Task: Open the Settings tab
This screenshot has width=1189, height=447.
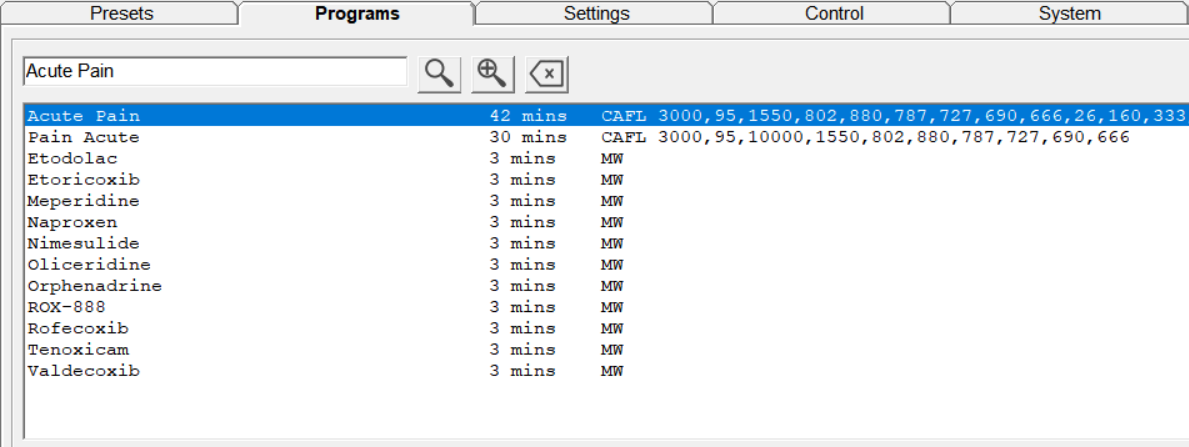Action: [x=596, y=14]
